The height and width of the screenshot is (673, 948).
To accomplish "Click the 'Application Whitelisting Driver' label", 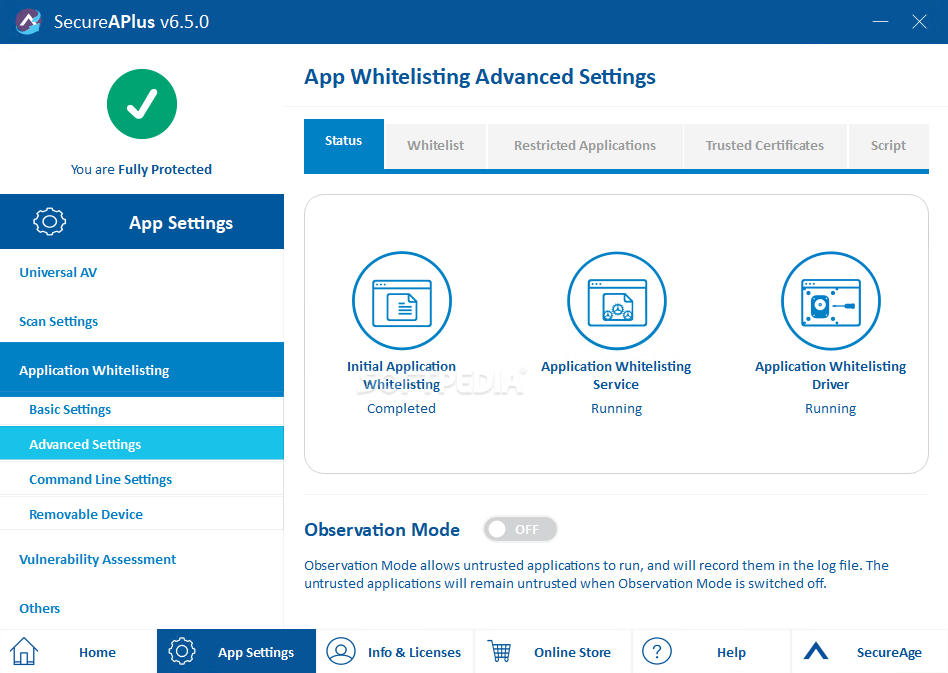I will tap(831, 375).
